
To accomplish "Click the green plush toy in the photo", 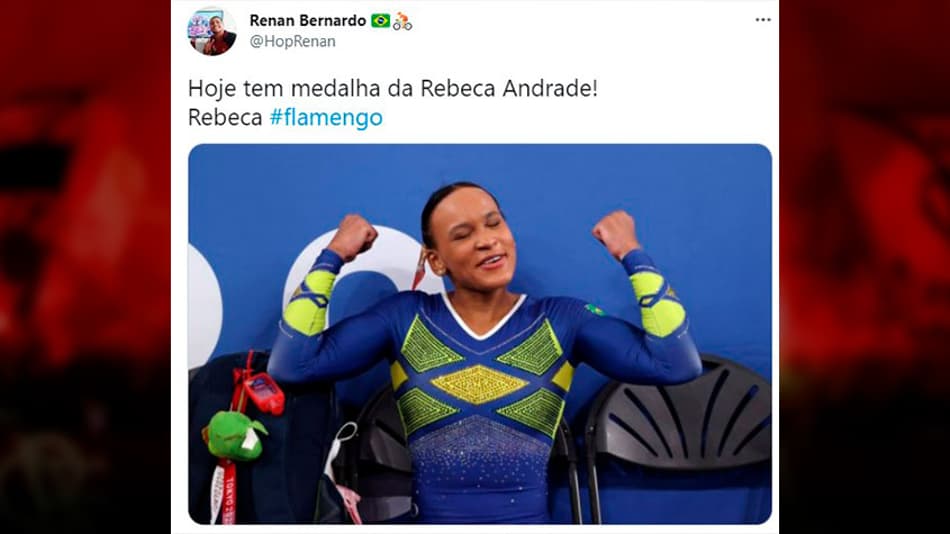I will [x=235, y=435].
